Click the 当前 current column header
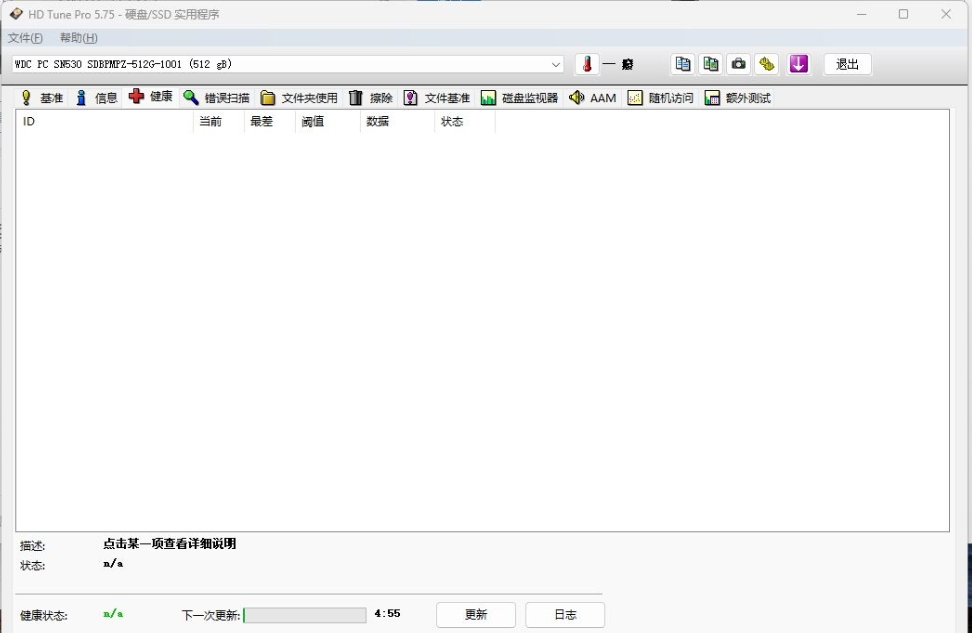The height and width of the screenshot is (633, 972). click(x=219, y=122)
